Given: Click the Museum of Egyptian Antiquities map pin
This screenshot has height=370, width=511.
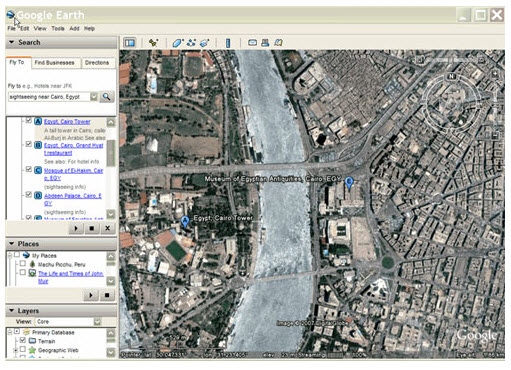Looking at the screenshot, I should tap(349, 182).
